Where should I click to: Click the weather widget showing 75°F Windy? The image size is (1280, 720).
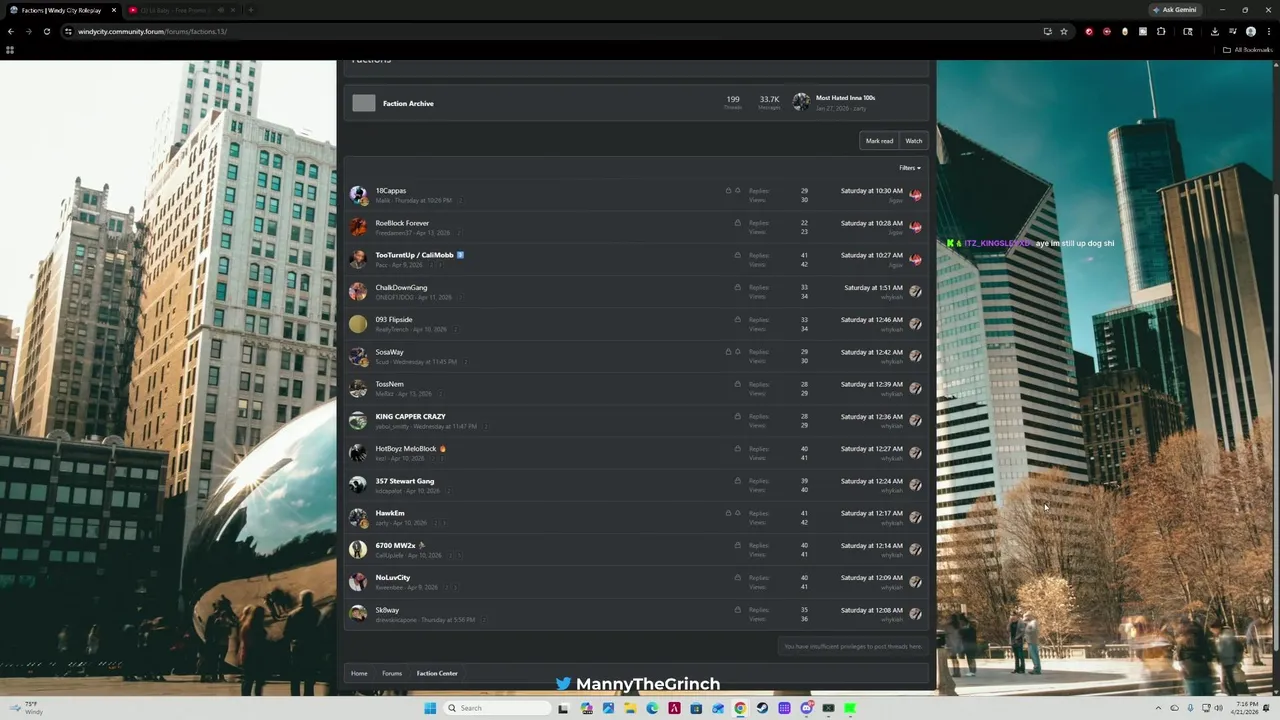tap(24, 708)
